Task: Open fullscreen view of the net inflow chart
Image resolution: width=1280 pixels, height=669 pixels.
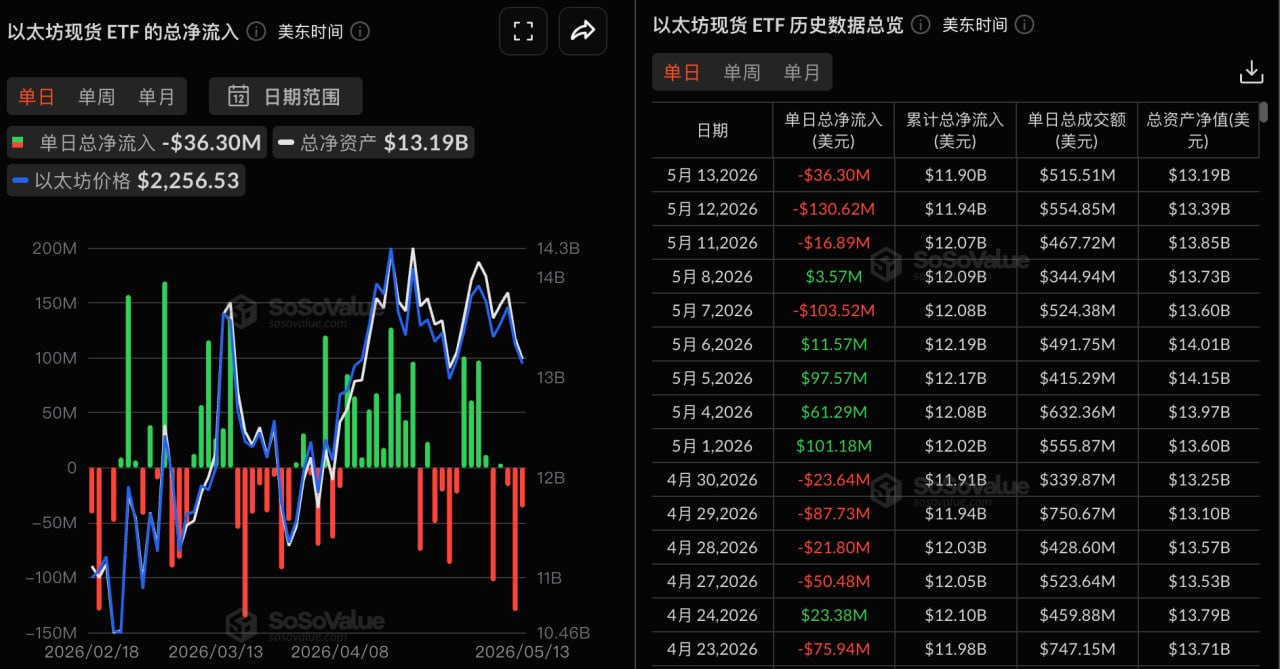Action: pos(523,31)
